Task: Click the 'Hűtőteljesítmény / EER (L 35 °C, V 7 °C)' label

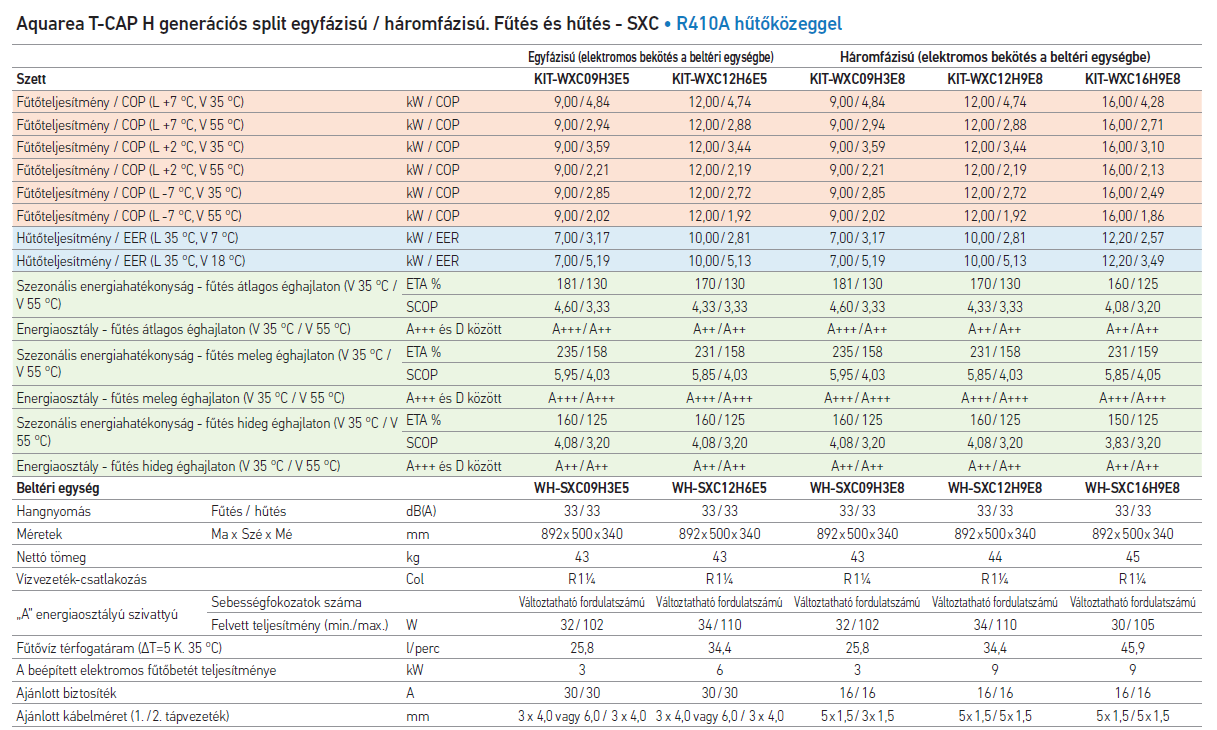Action: click(x=128, y=238)
